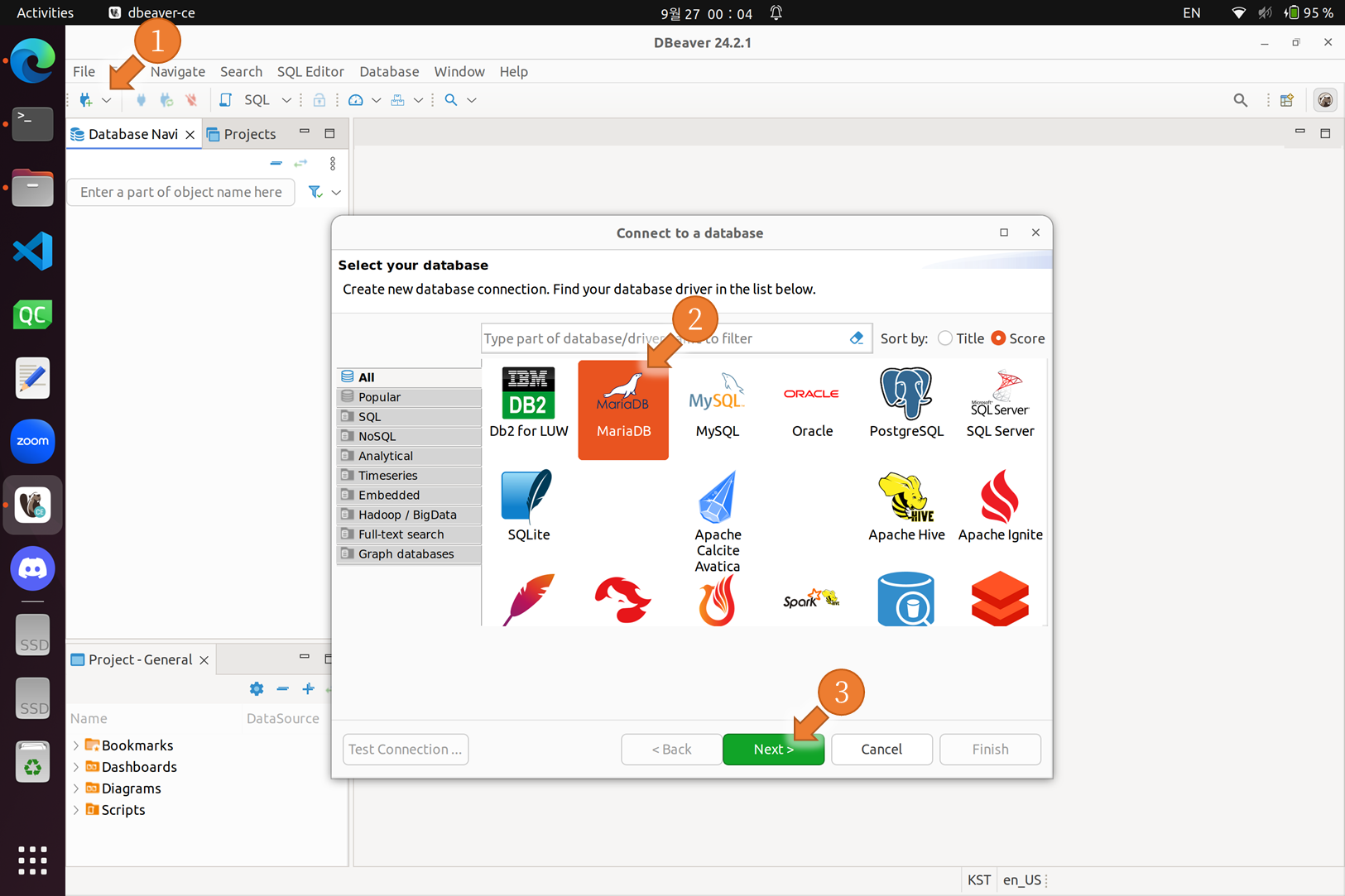Click the plus icon in the Project panel
This screenshot has height=896, width=1345.
click(x=308, y=688)
